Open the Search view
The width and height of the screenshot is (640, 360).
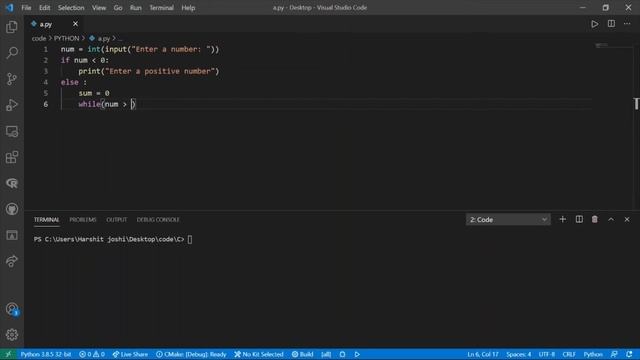[12, 53]
